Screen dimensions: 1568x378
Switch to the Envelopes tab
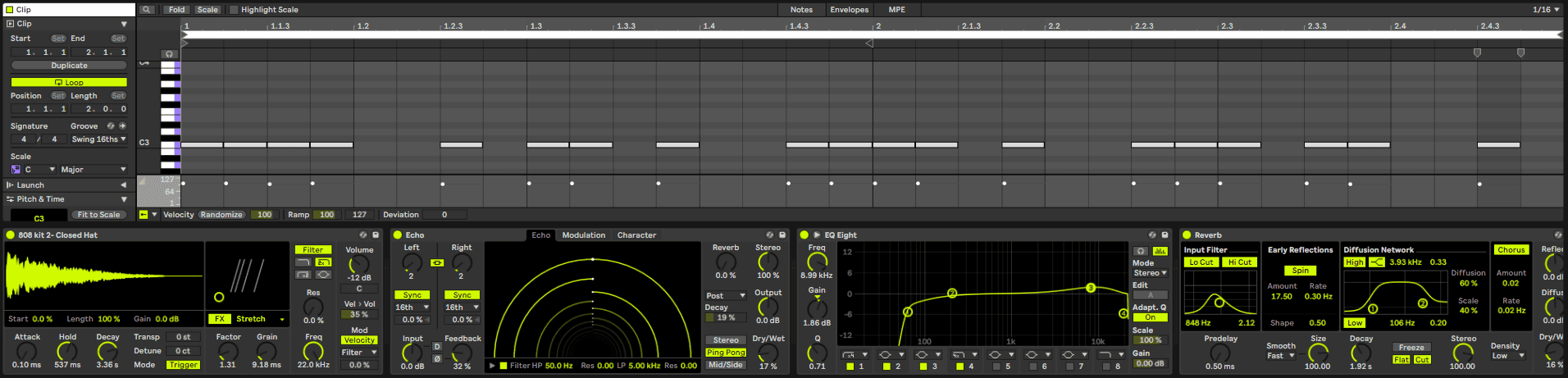[x=849, y=10]
